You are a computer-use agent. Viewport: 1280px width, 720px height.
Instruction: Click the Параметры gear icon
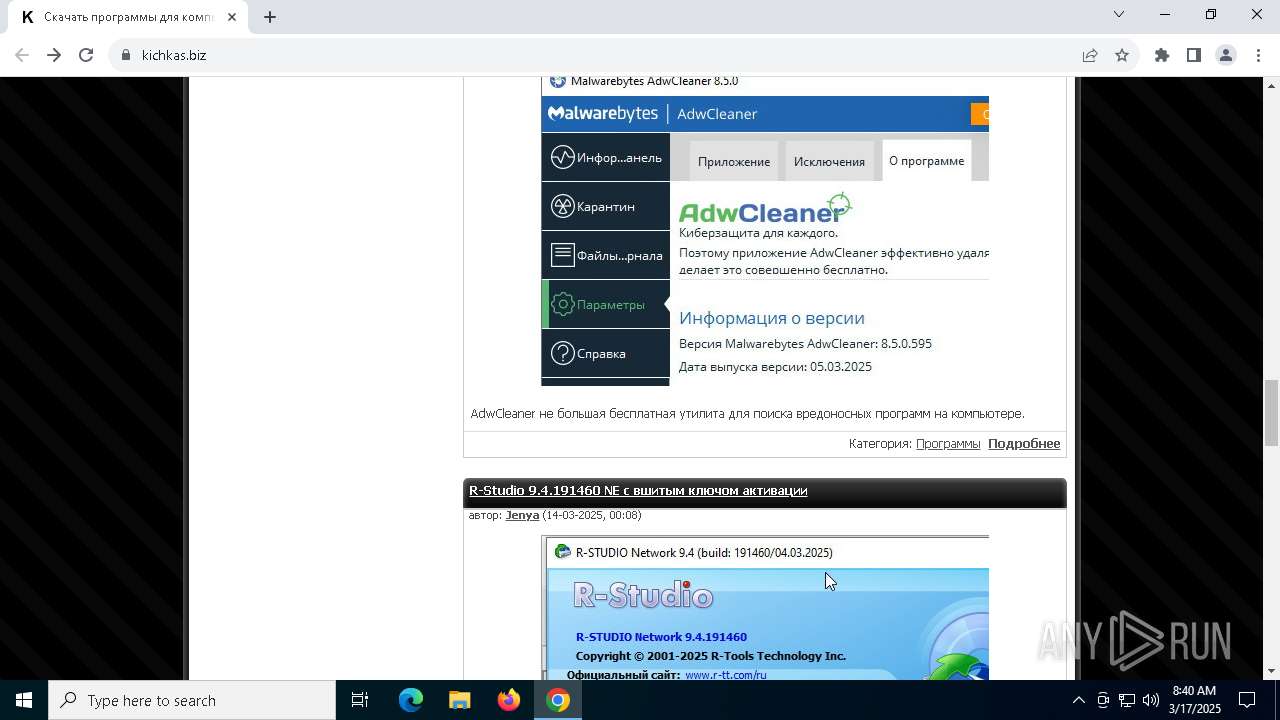(562, 304)
